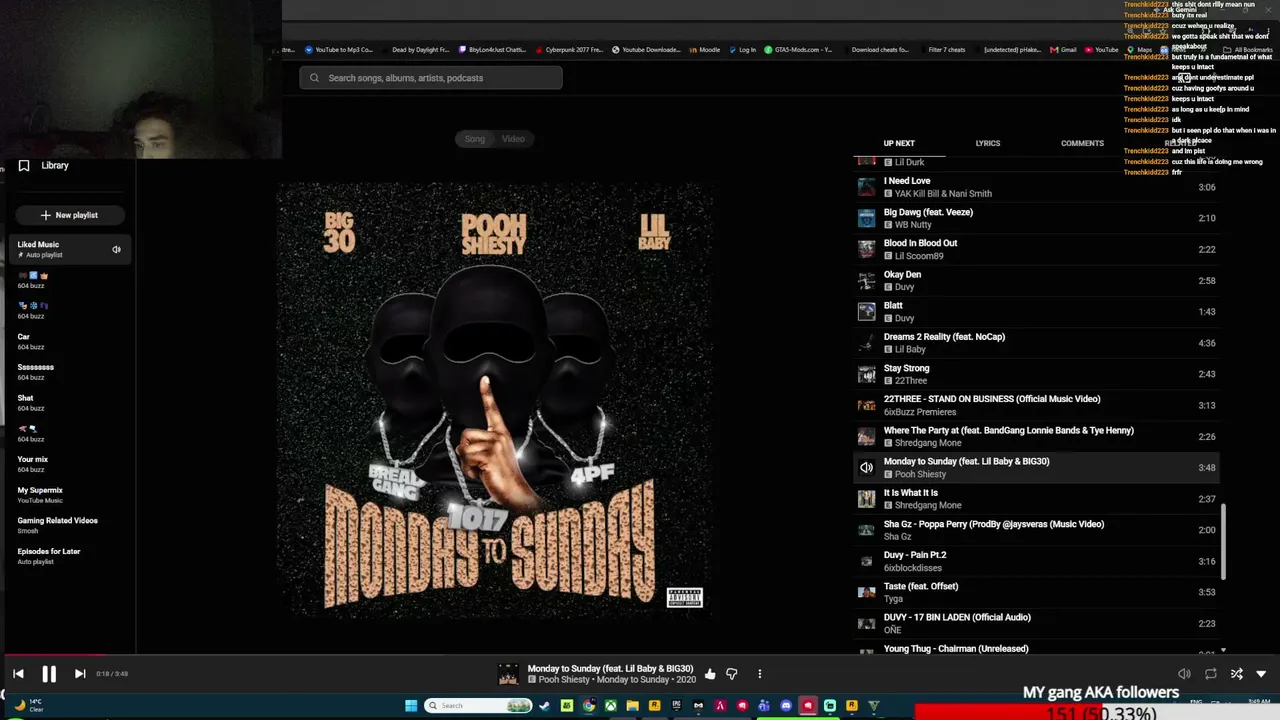Play Okay Den from queue
Image resolution: width=1280 pixels, height=720 pixels.
[1037, 280]
